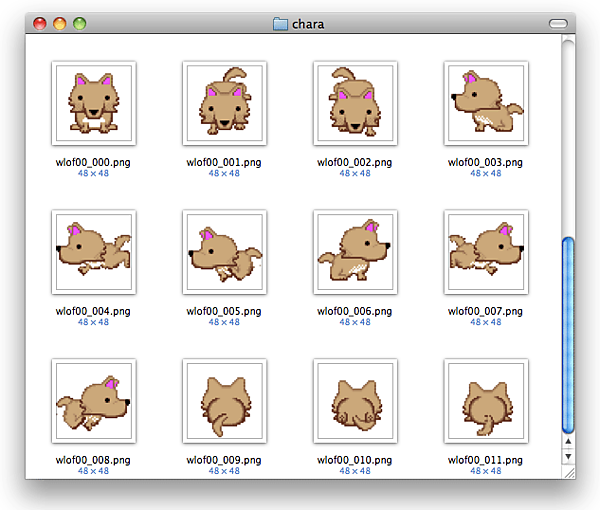Pick the wlof00_010.png back-view thumbnail
Viewport: 600px width, 510px height.
pyautogui.click(x=355, y=401)
